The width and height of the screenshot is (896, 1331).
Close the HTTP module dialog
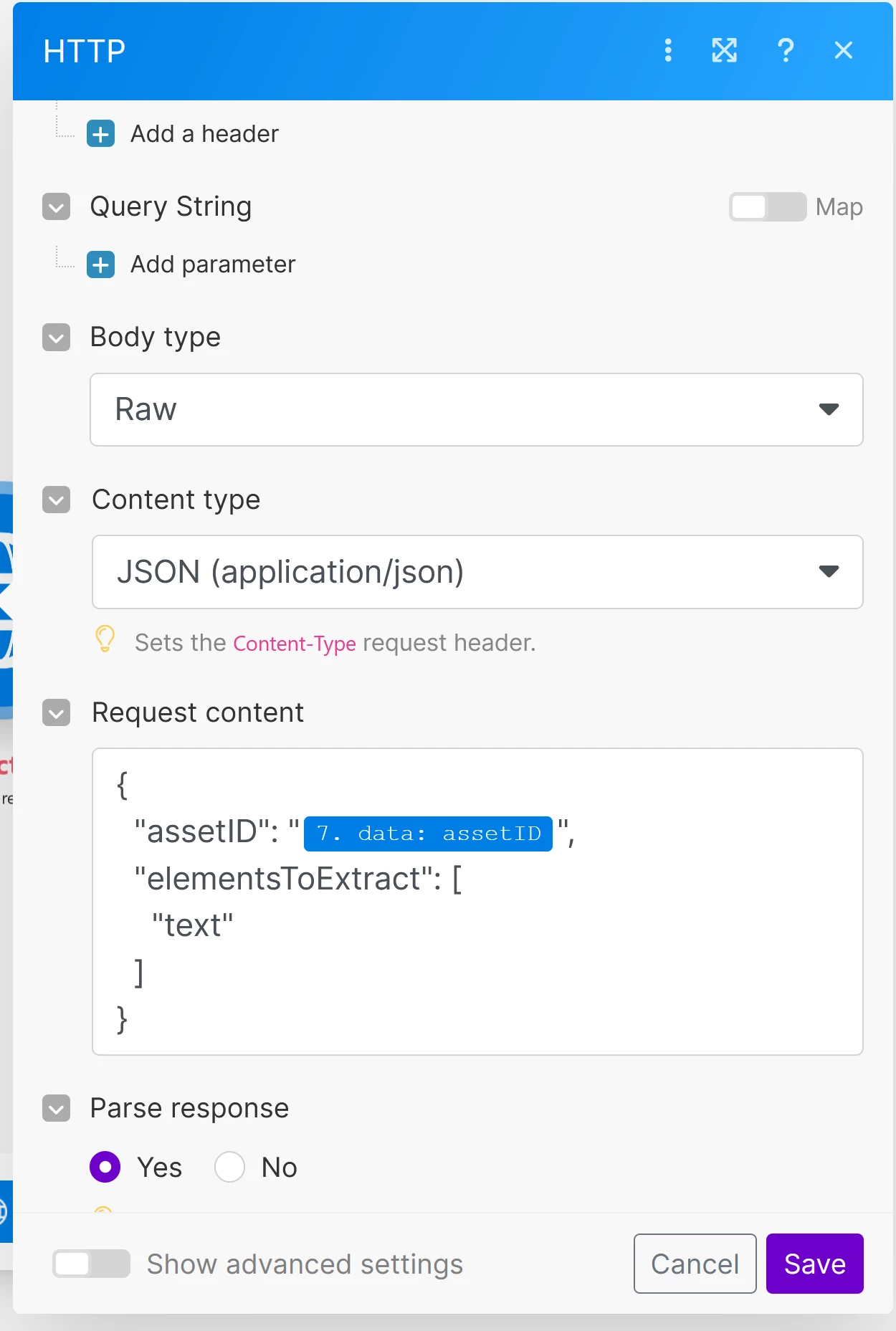click(843, 50)
